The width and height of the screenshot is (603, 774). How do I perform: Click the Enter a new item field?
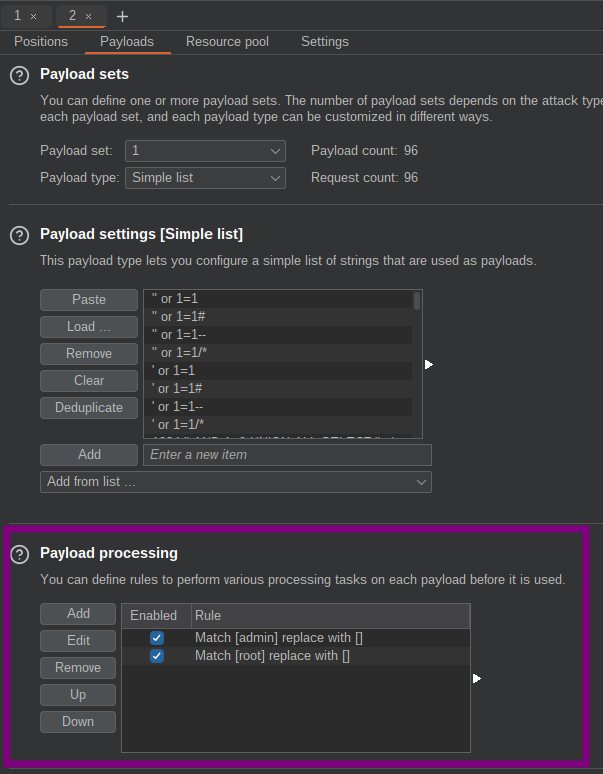click(x=287, y=455)
